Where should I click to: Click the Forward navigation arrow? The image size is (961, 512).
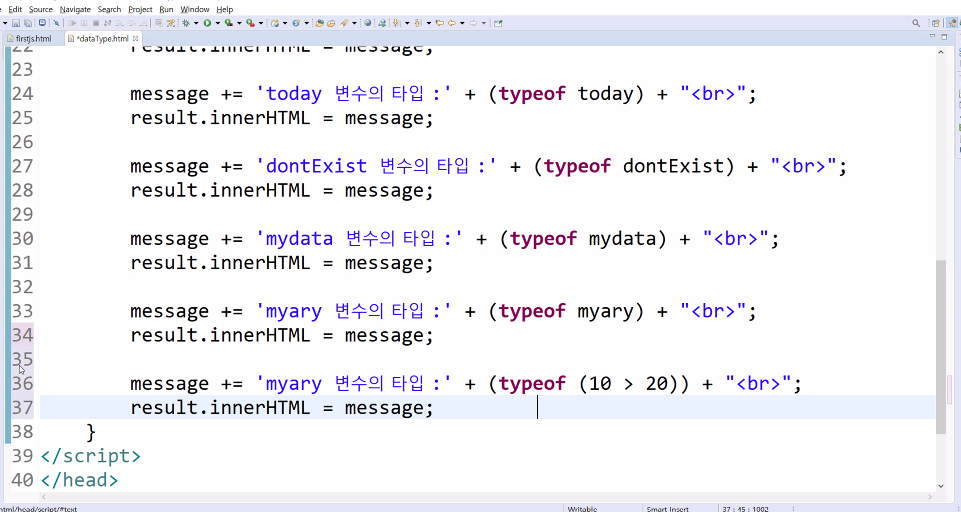[473, 23]
